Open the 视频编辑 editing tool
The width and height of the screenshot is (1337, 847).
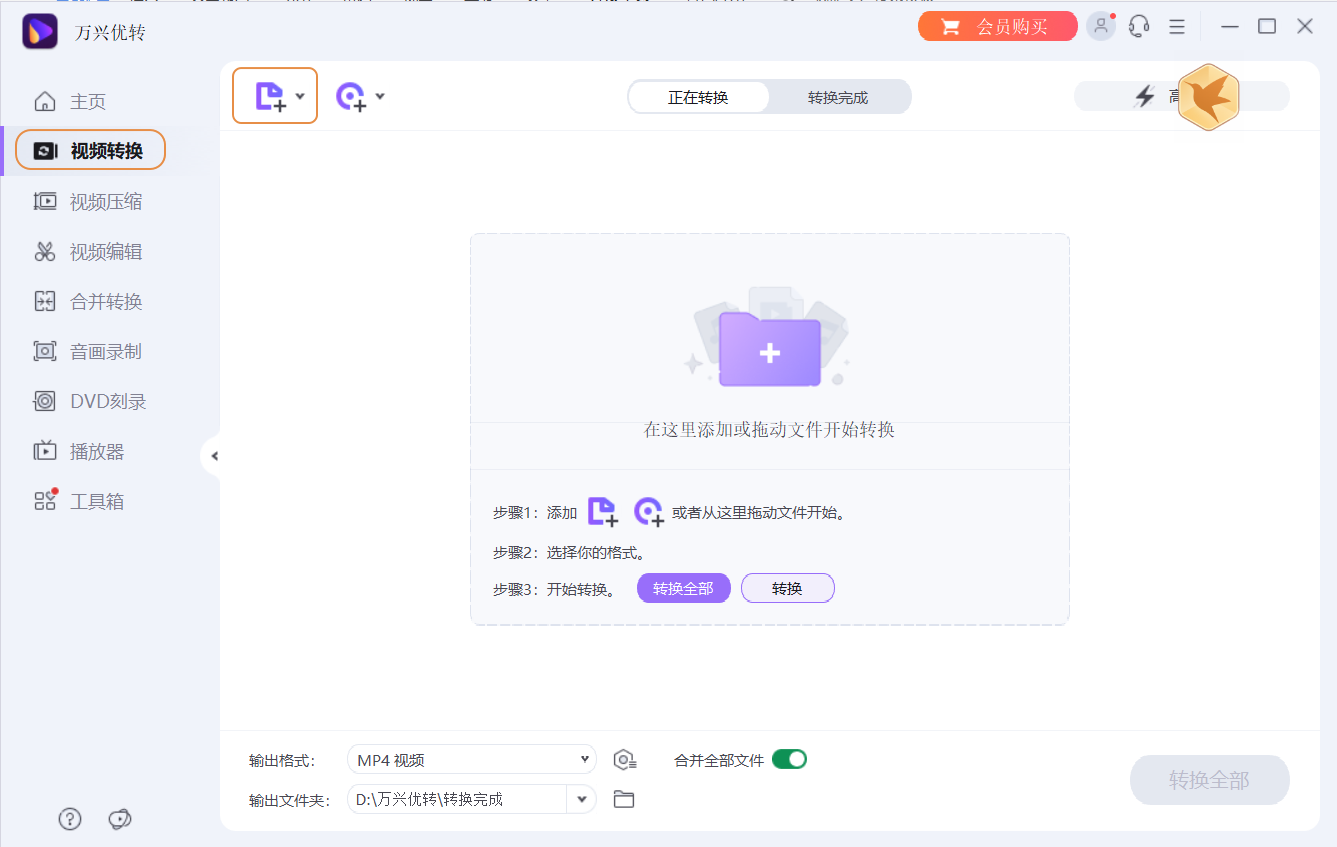tap(90, 251)
